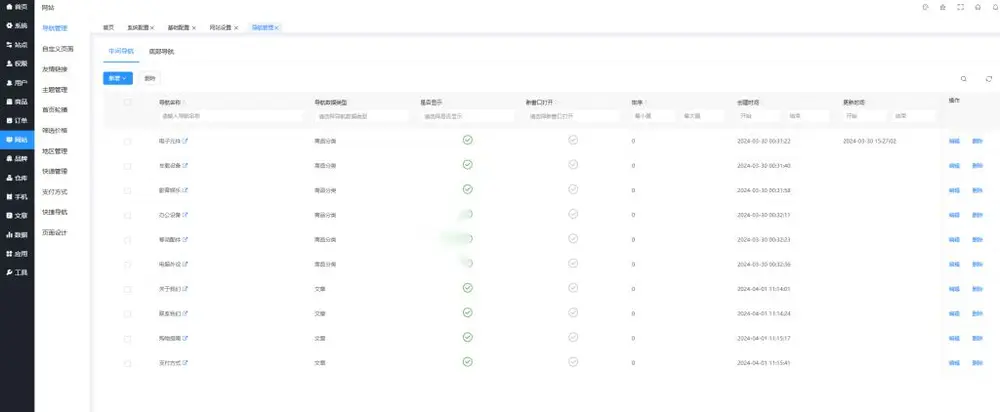
Task: Click the refresh icon above the table
Action: click(989, 79)
